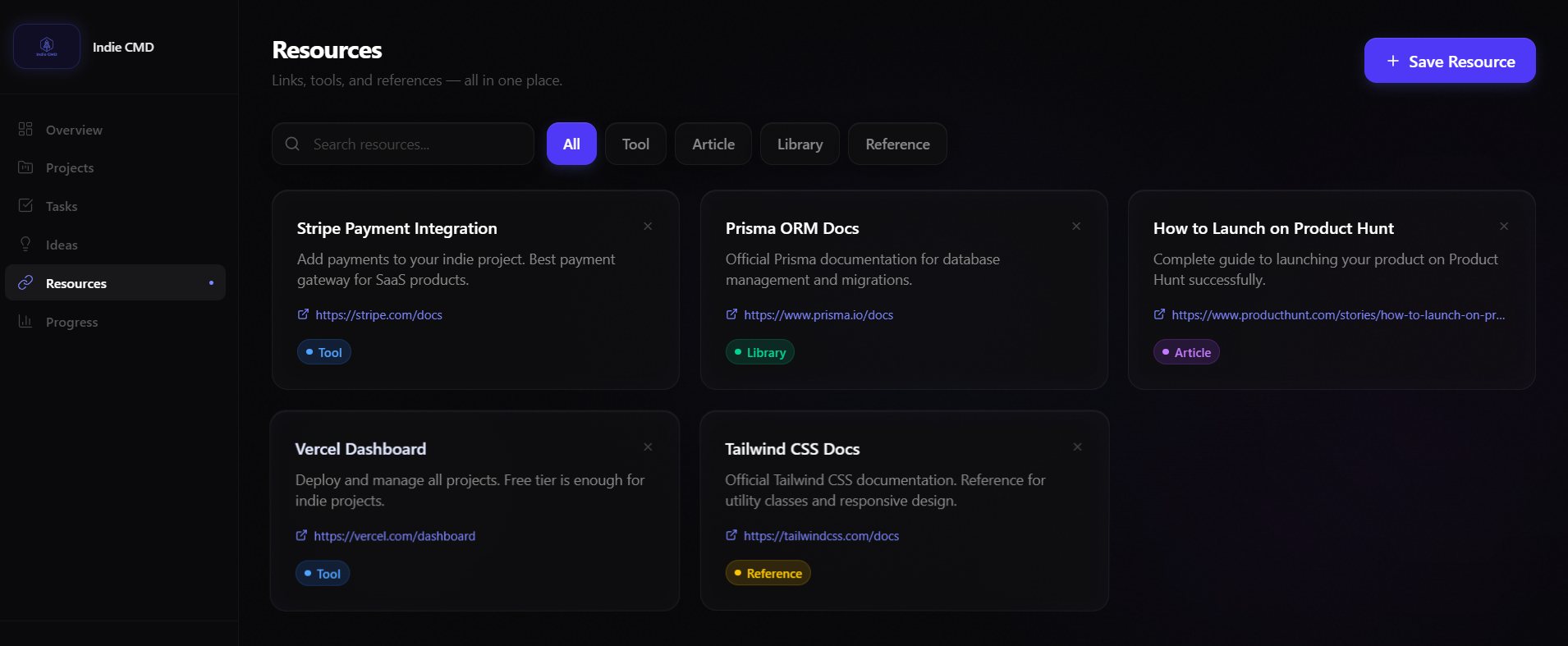The width and height of the screenshot is (1568, 646).
Task: Click the magnifier icon in search box
Action: pyautogui.click(x=292, y=144)
